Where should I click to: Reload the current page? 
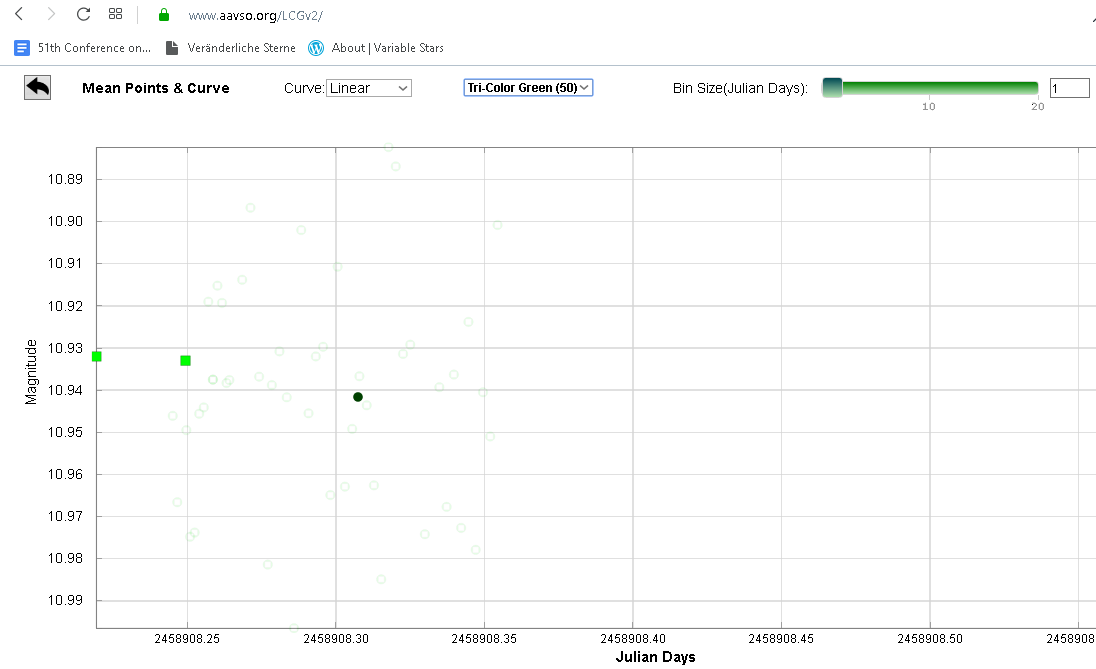(83, 15)
